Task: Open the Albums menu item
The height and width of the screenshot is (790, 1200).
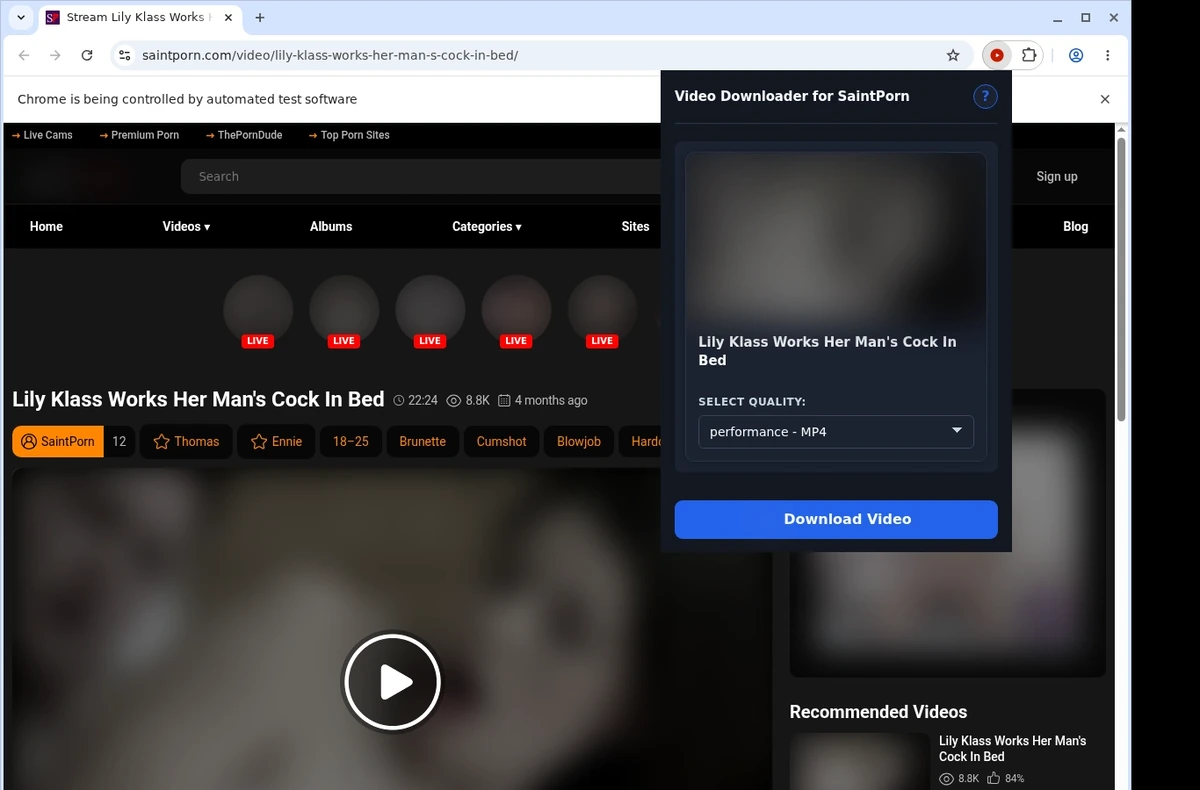Action: click(331, 227)
